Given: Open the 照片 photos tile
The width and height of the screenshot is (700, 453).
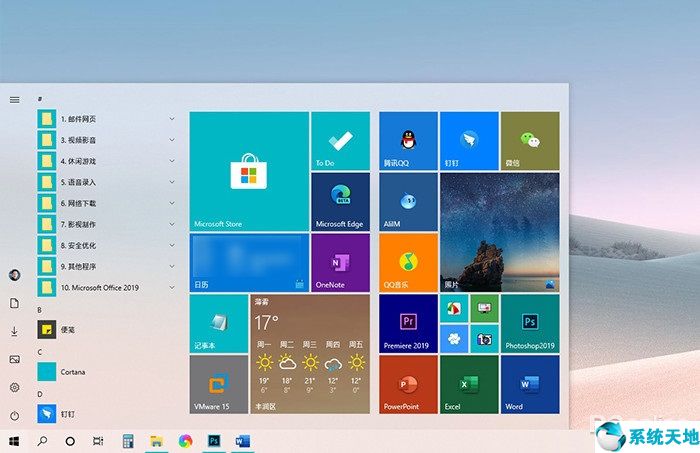Looking at the screenshot, I should click(500, 233).
